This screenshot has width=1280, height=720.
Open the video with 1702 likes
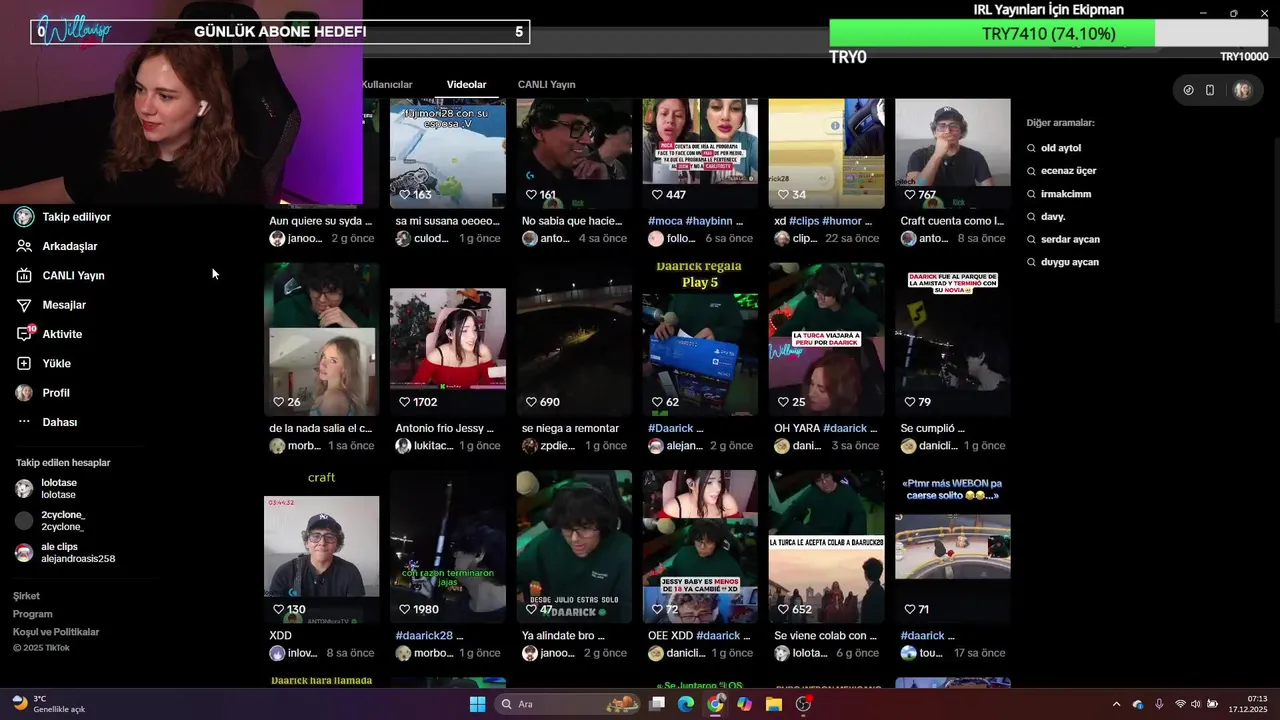[x=448, y=339]
